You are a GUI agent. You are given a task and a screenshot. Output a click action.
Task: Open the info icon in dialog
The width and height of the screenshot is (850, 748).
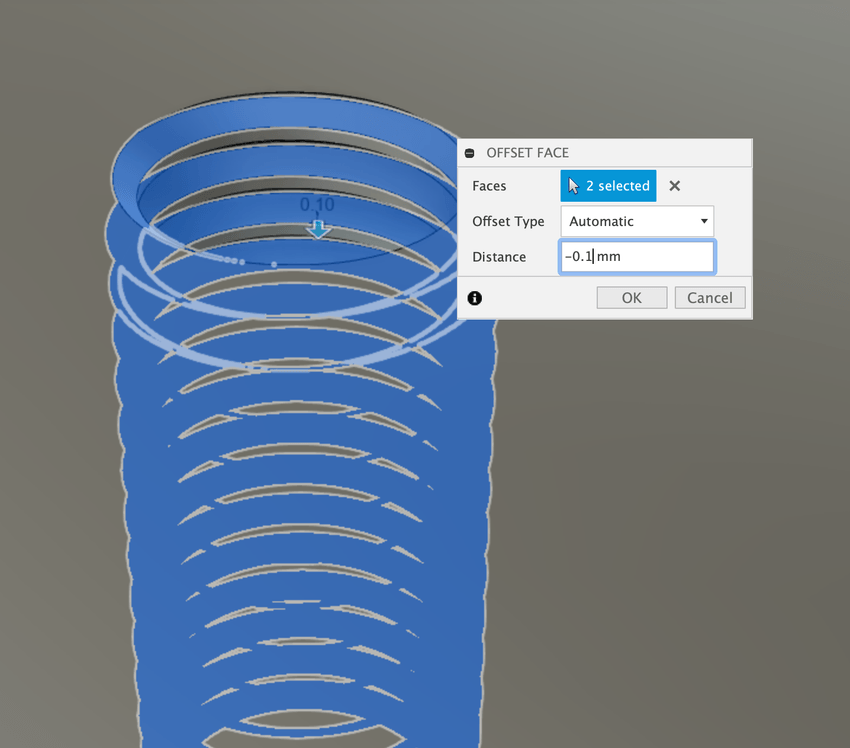(x=475, y=298)
